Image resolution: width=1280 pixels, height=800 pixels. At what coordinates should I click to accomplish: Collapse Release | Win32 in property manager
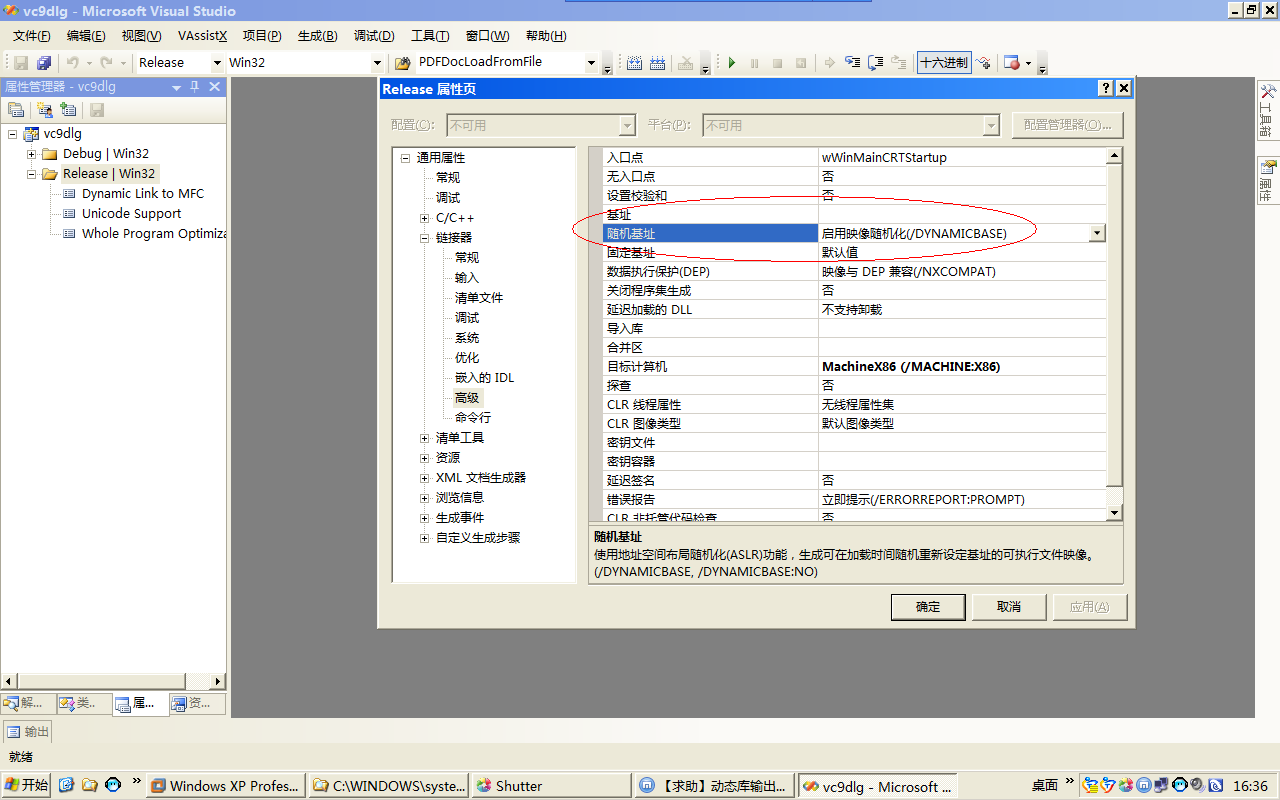(32, 174)
